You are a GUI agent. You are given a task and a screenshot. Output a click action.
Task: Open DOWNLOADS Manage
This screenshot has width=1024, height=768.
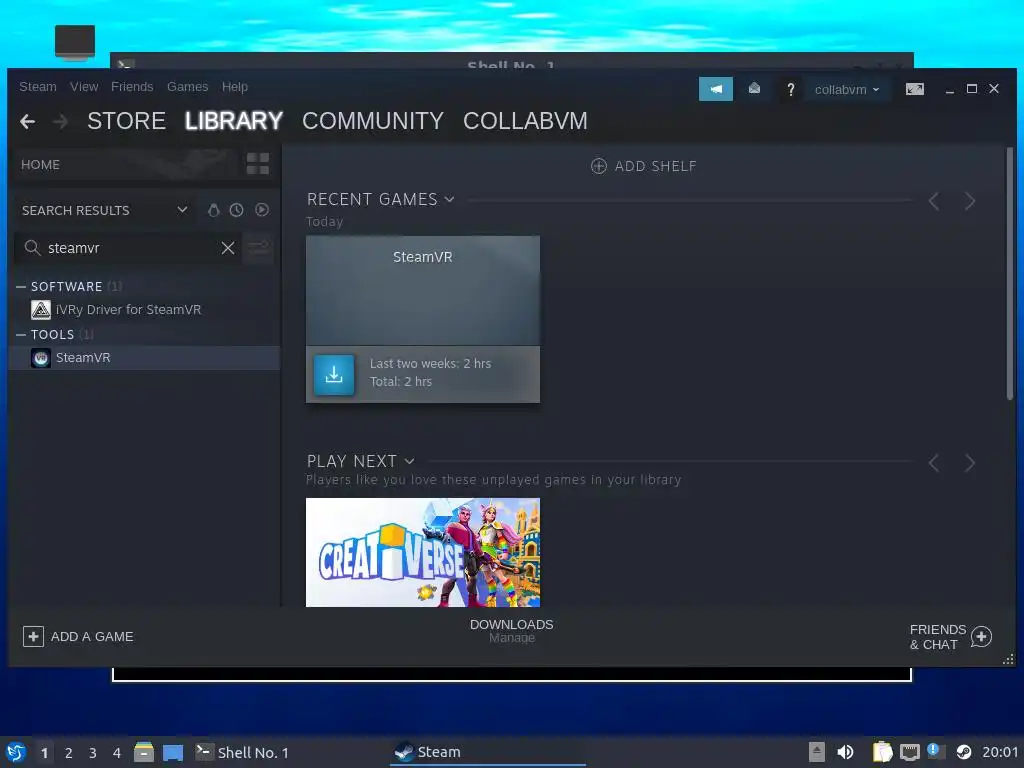point(511,631)
